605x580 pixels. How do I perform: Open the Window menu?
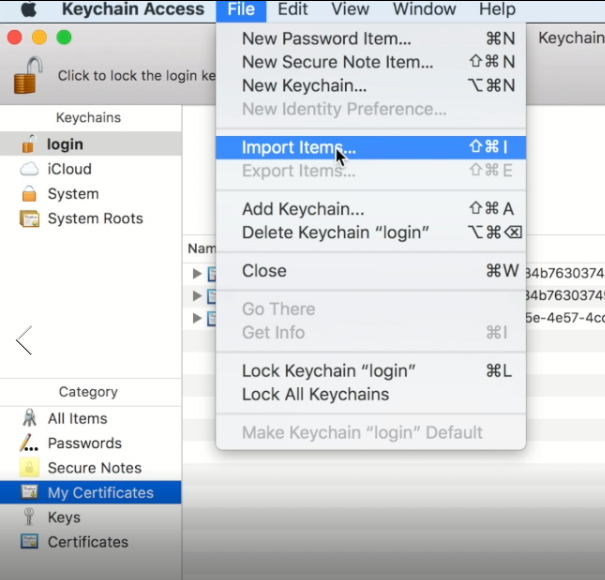coord(424,9)
